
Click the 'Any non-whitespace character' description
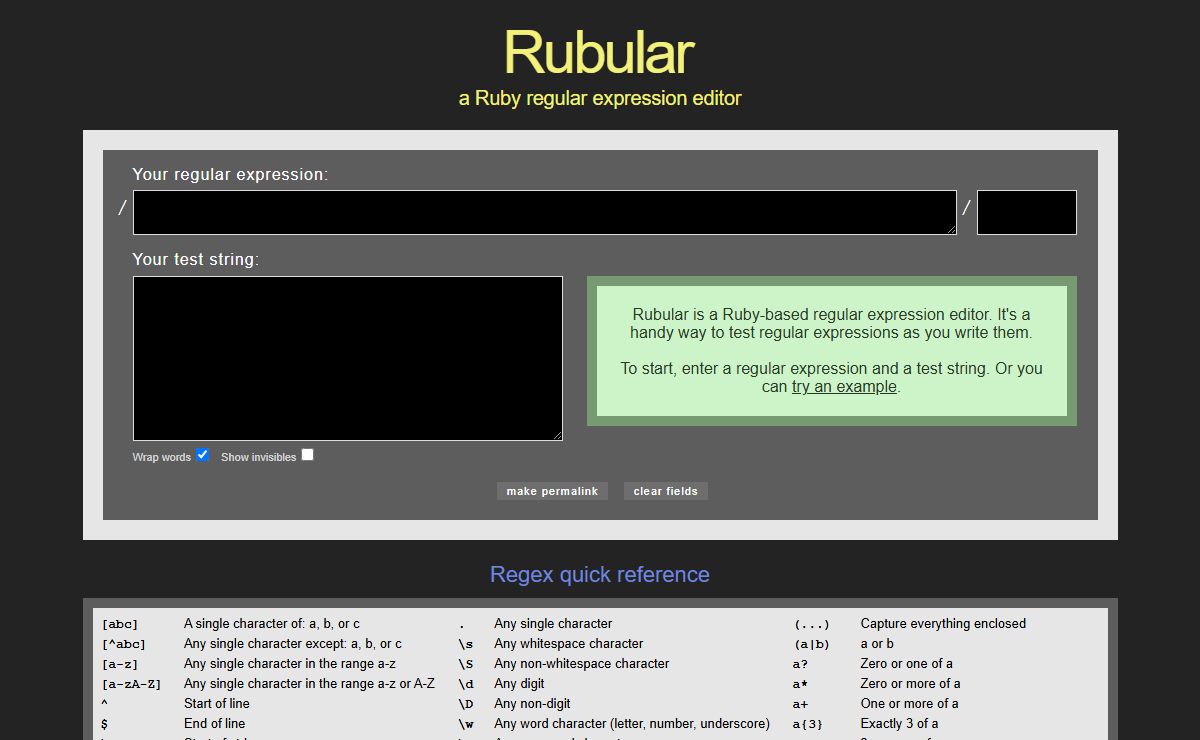582,664
